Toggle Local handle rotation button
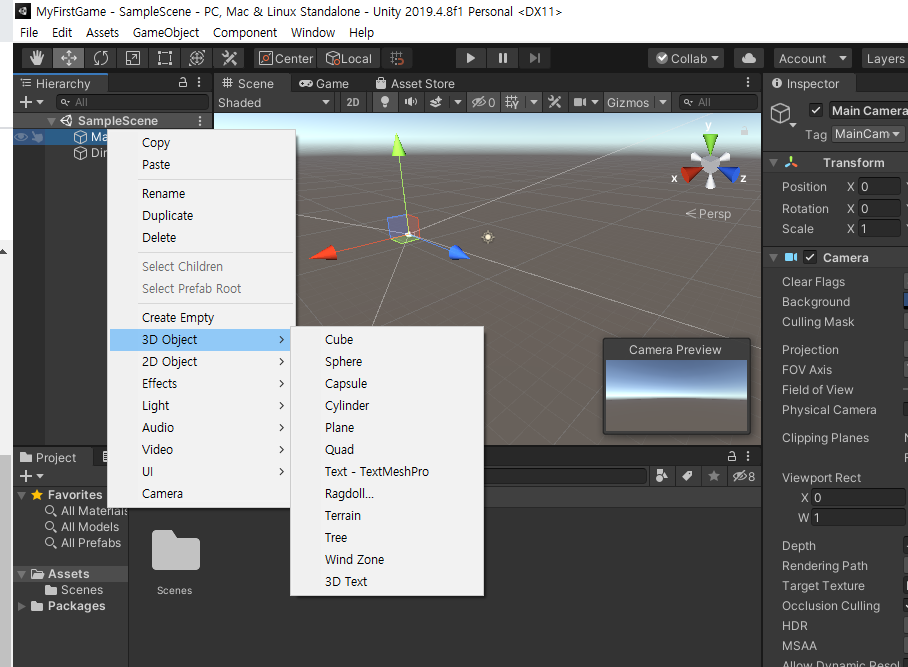Viewport: 908px width, 667px height. [349, 58]
